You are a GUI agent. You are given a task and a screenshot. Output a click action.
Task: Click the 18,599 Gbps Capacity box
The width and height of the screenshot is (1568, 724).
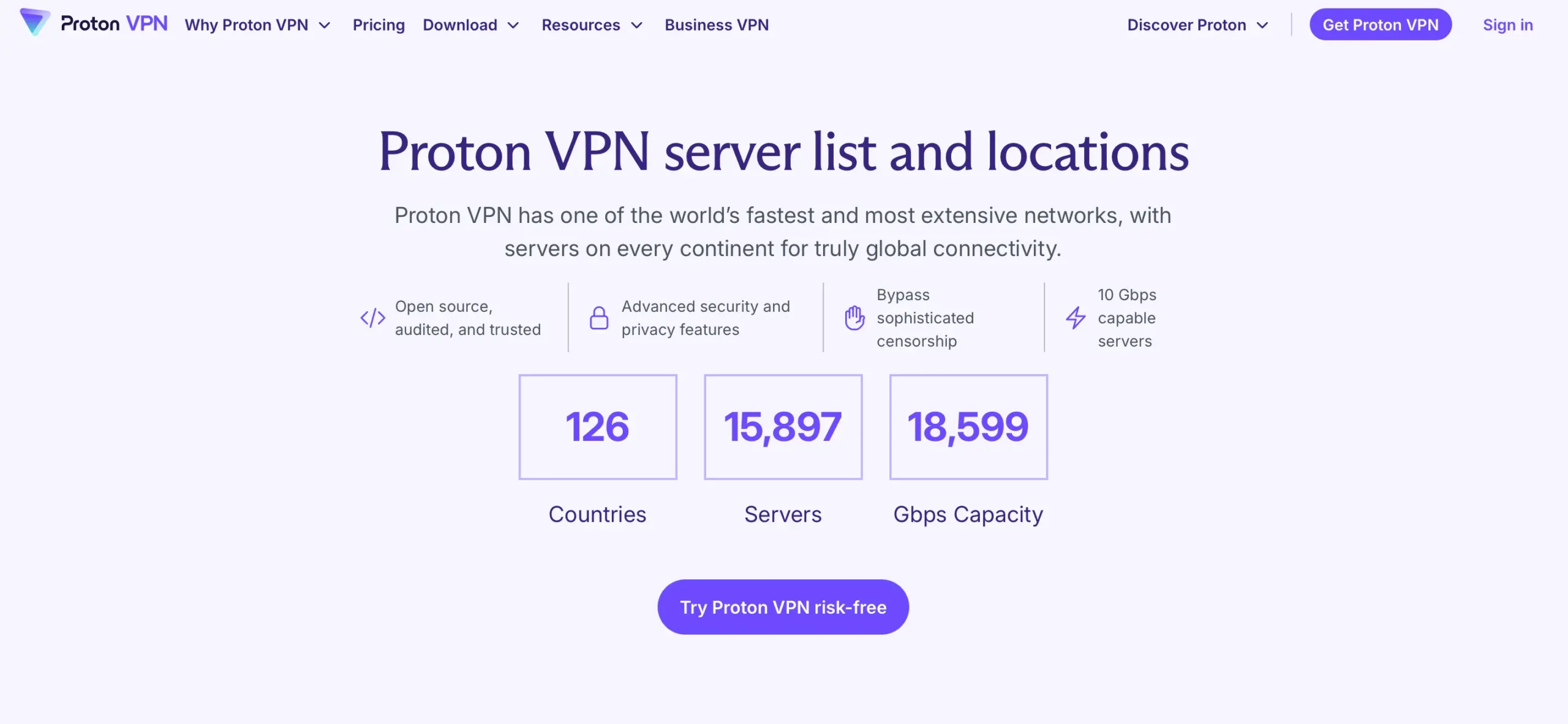(x=968, y=426)
